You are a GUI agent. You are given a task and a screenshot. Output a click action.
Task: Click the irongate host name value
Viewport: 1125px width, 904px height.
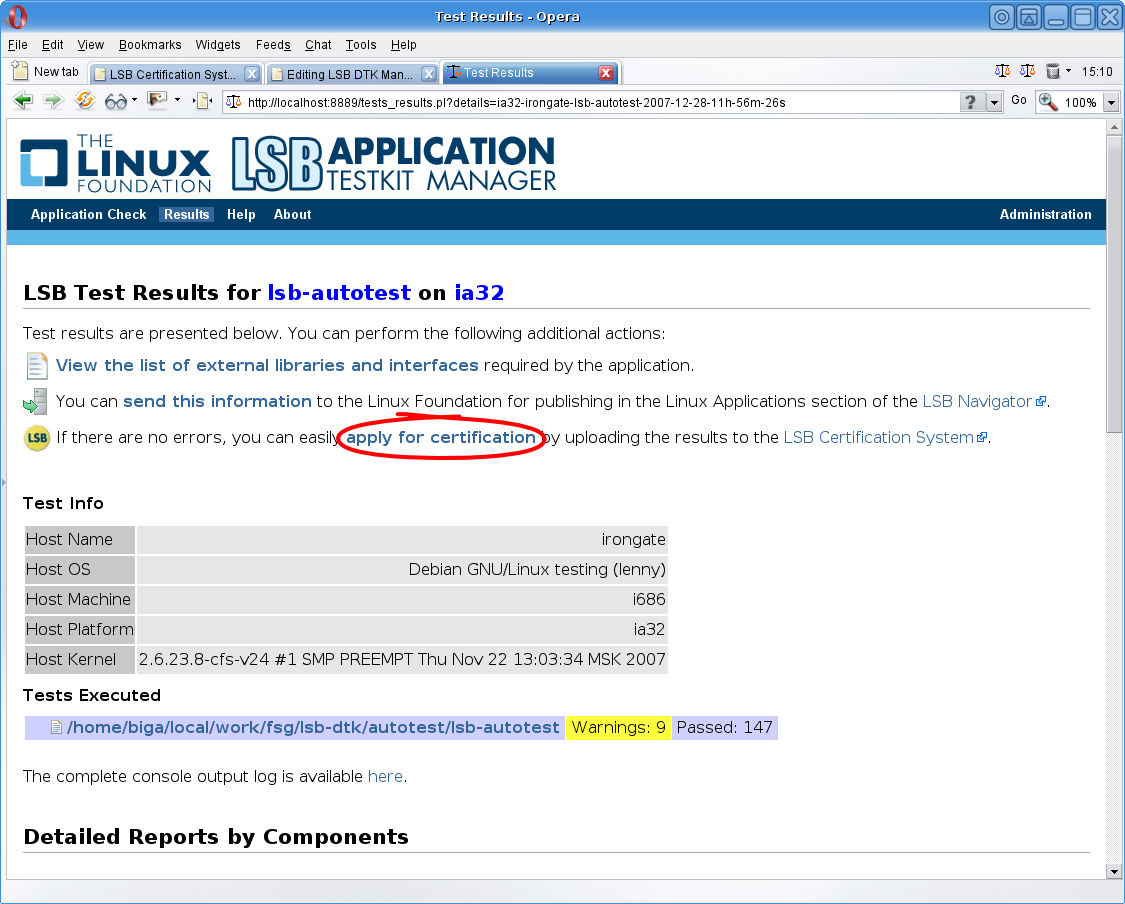pos(634,540)
